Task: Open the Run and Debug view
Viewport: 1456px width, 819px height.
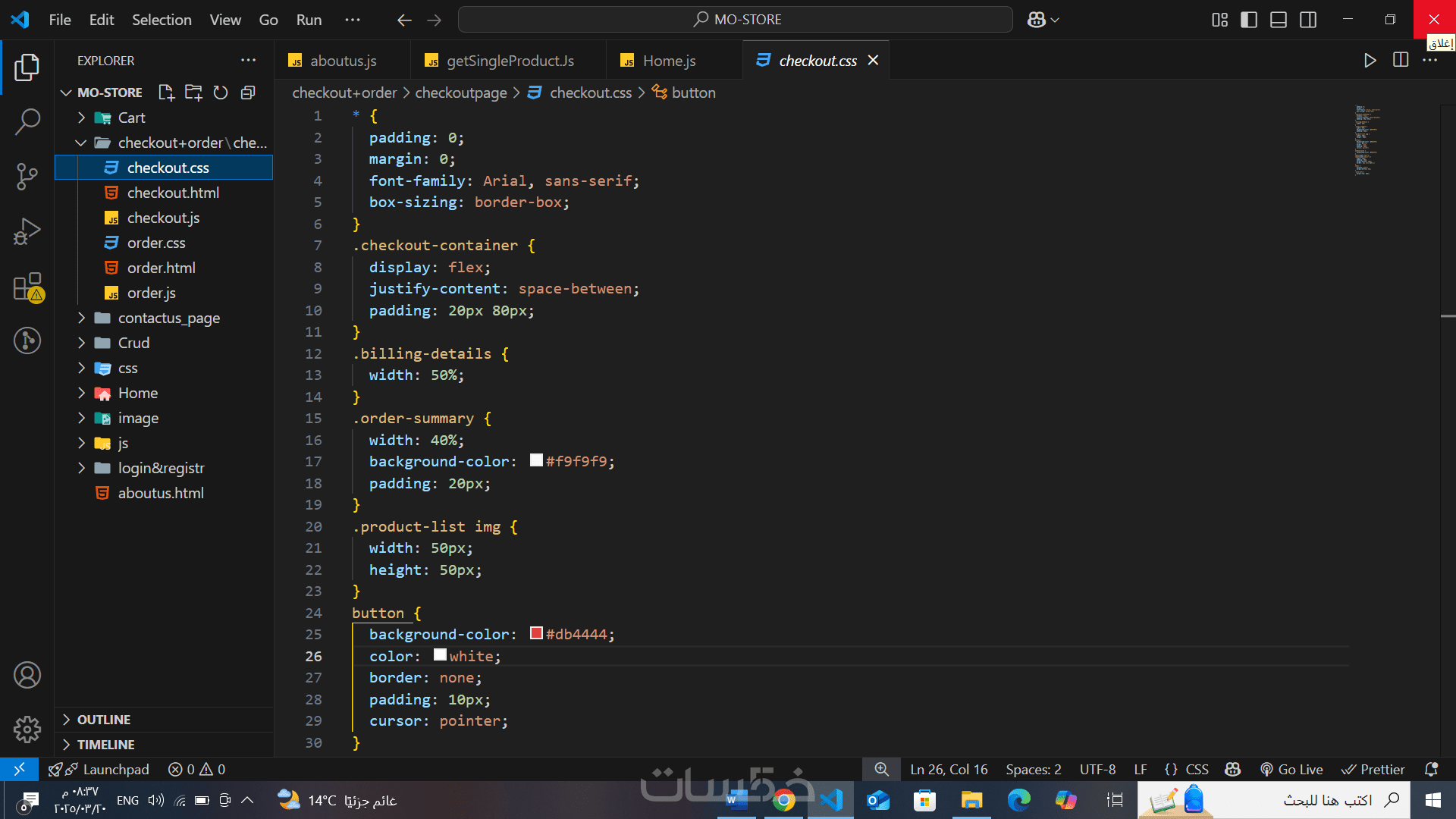Action: tap(27, 231)
